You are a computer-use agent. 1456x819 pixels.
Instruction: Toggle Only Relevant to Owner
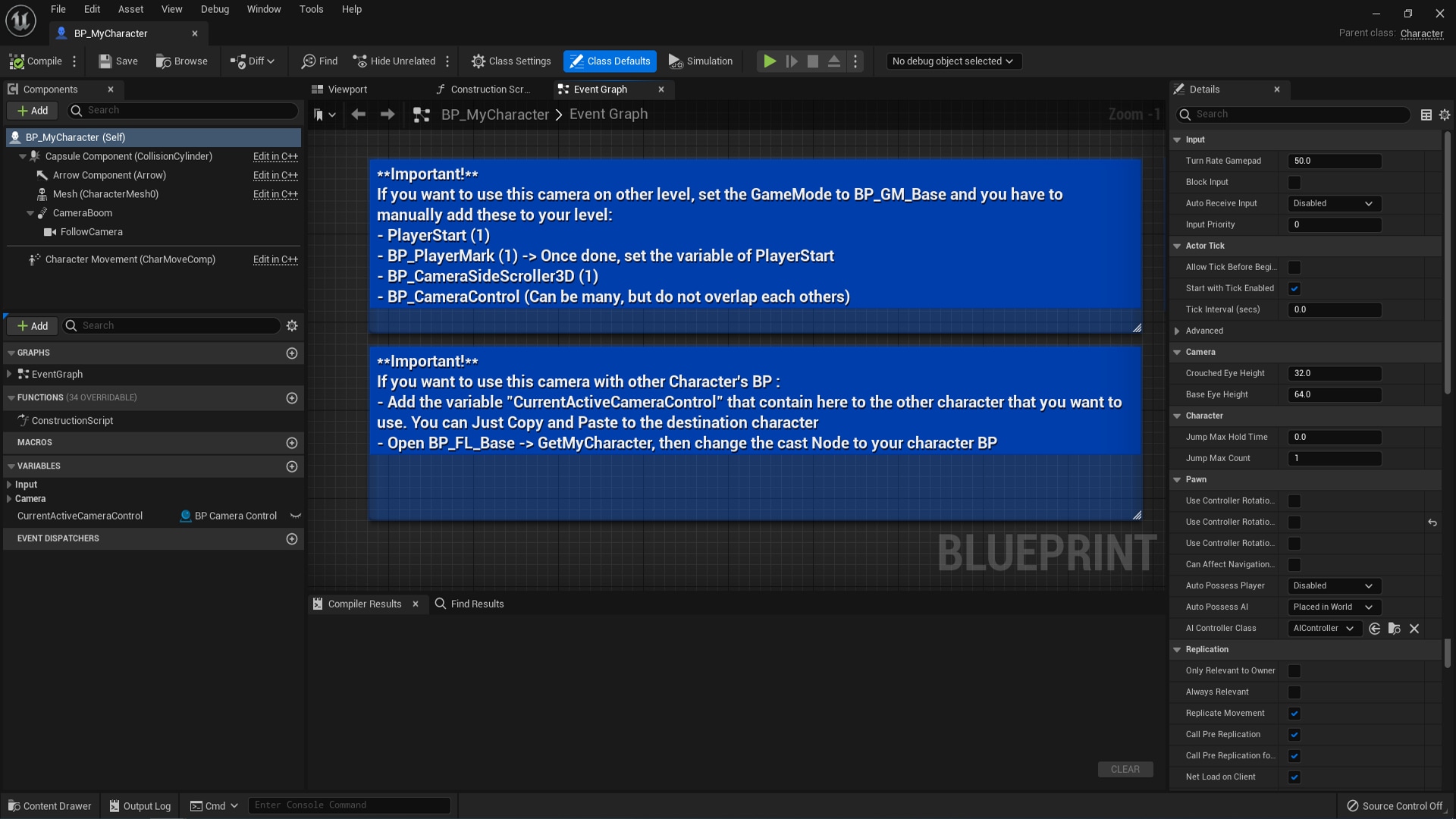(x=1294, y=671)
